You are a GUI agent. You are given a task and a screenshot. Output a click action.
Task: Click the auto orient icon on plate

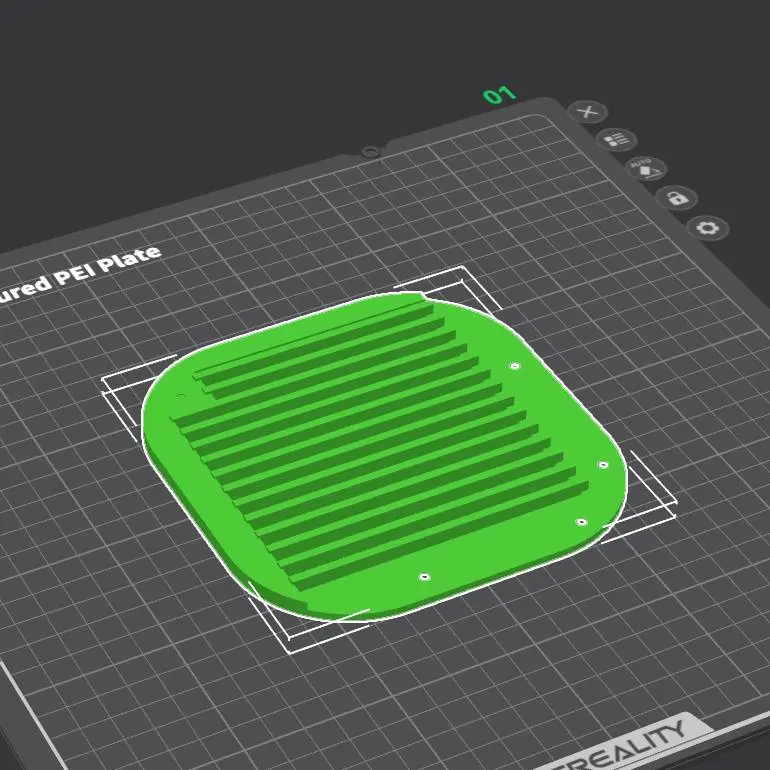pos(647,169)
